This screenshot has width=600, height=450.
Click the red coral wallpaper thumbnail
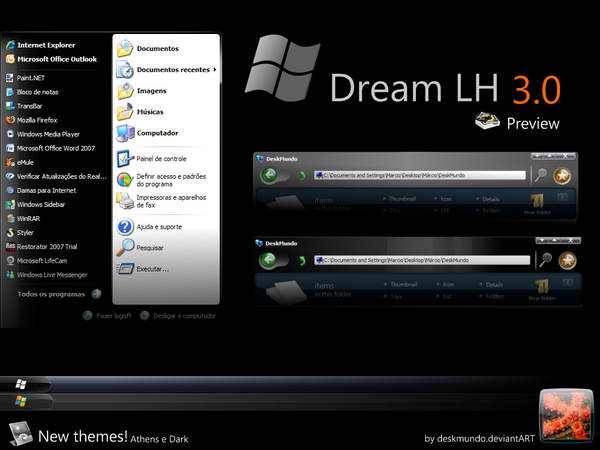(x=566, y=415)
